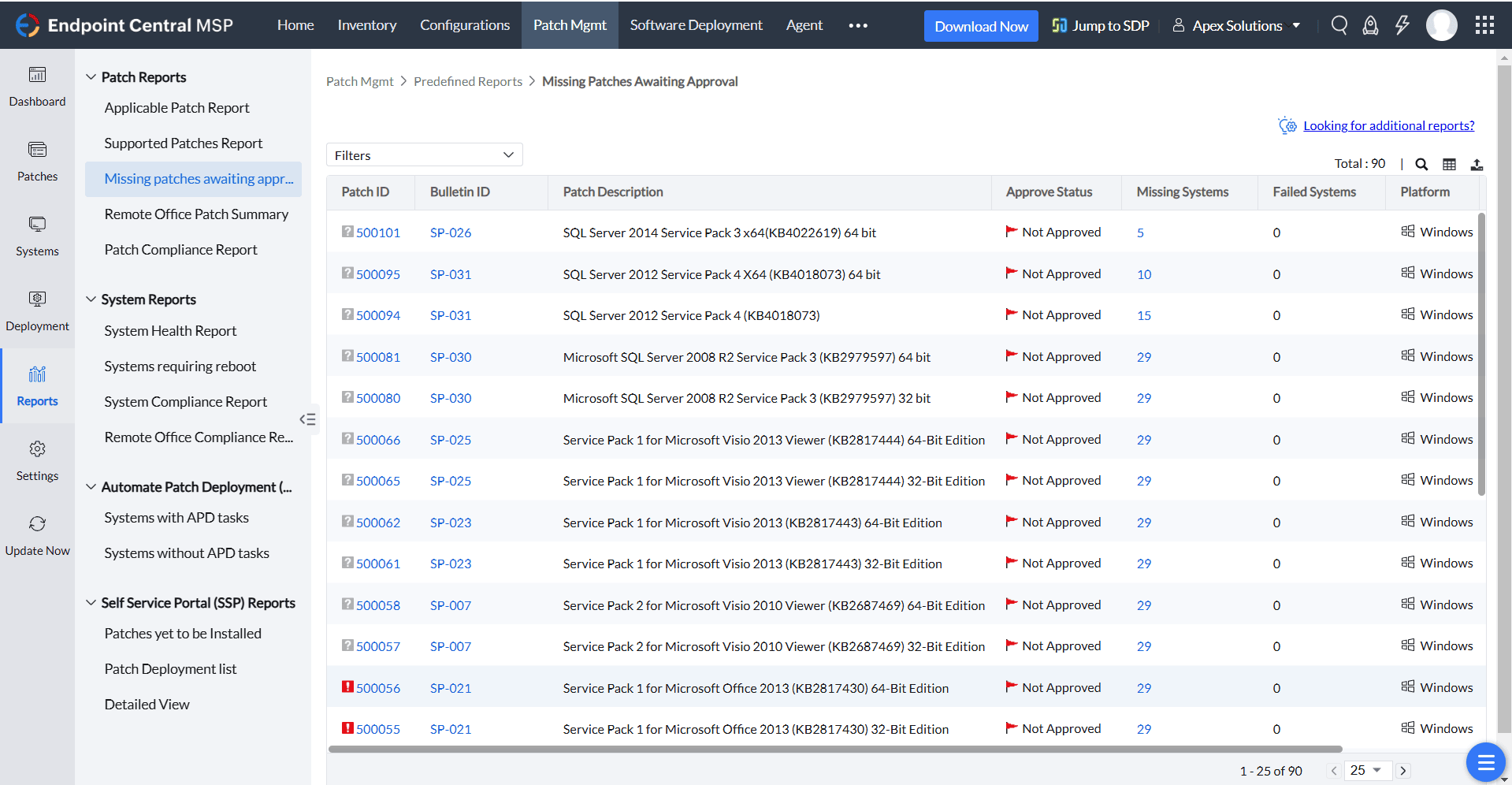Click the lightning quick-actions icon in the header

point(1402,24)
